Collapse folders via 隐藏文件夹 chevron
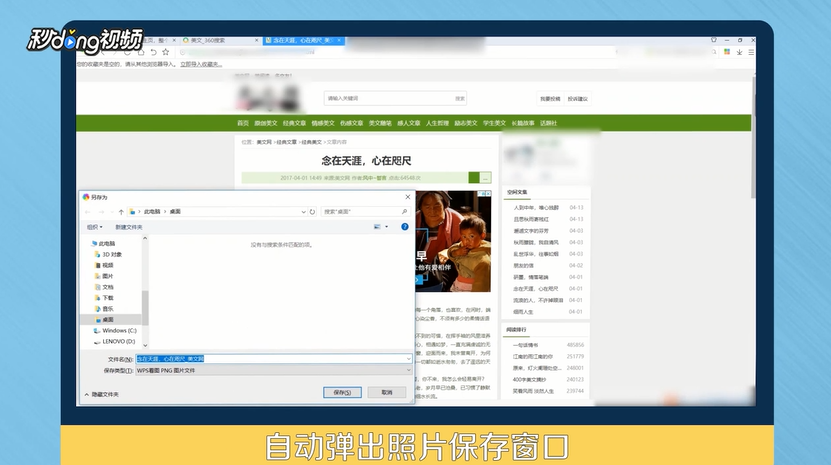This screenshot has height=465, width=831. point(86,394)
